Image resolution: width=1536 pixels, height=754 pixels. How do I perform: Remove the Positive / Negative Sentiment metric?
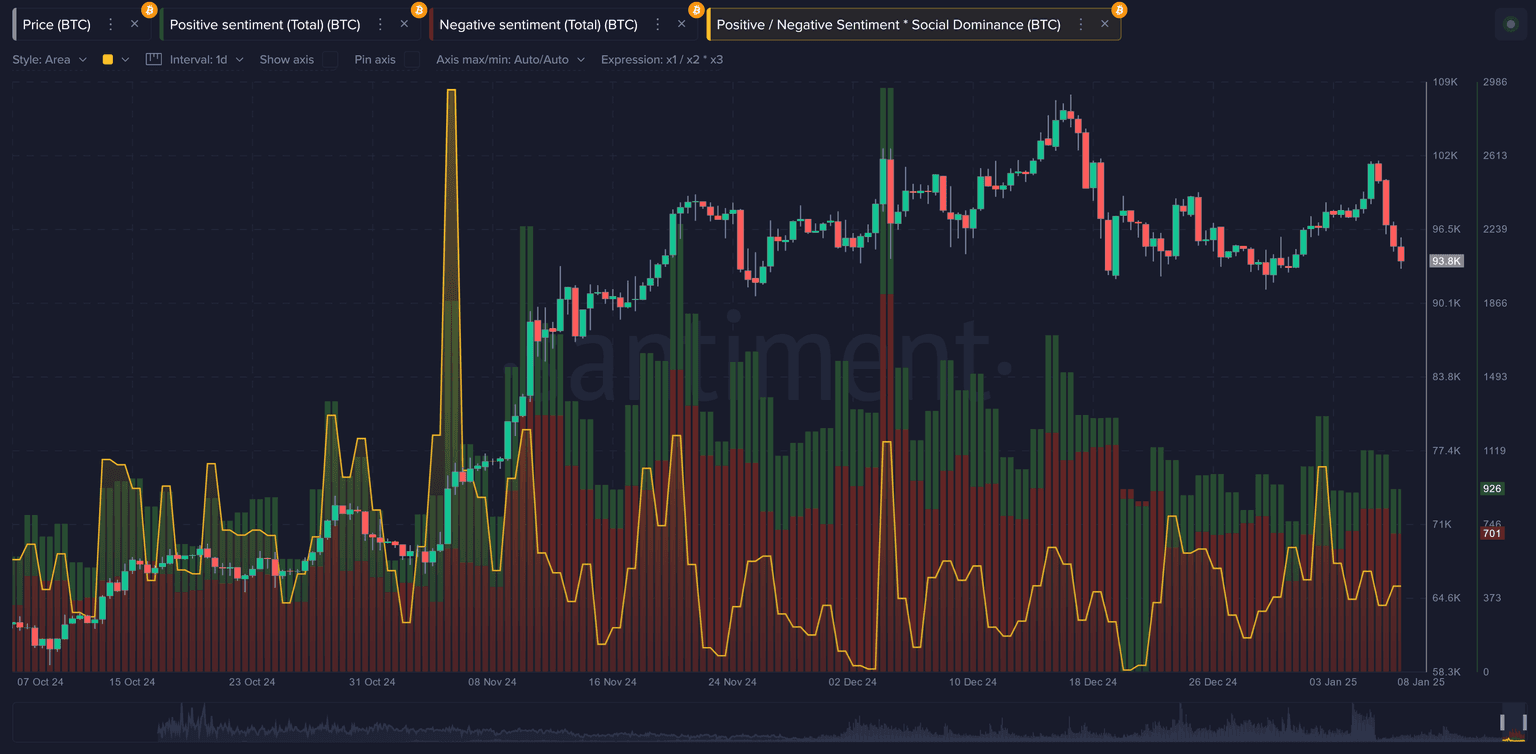[x=1105, y=24]
